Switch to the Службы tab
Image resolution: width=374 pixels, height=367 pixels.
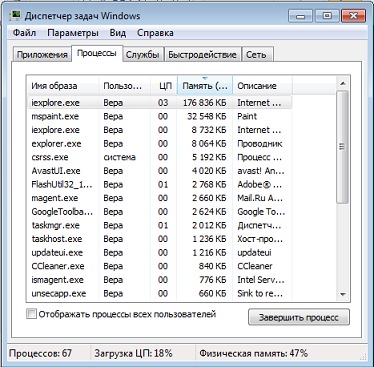point(143,55)
